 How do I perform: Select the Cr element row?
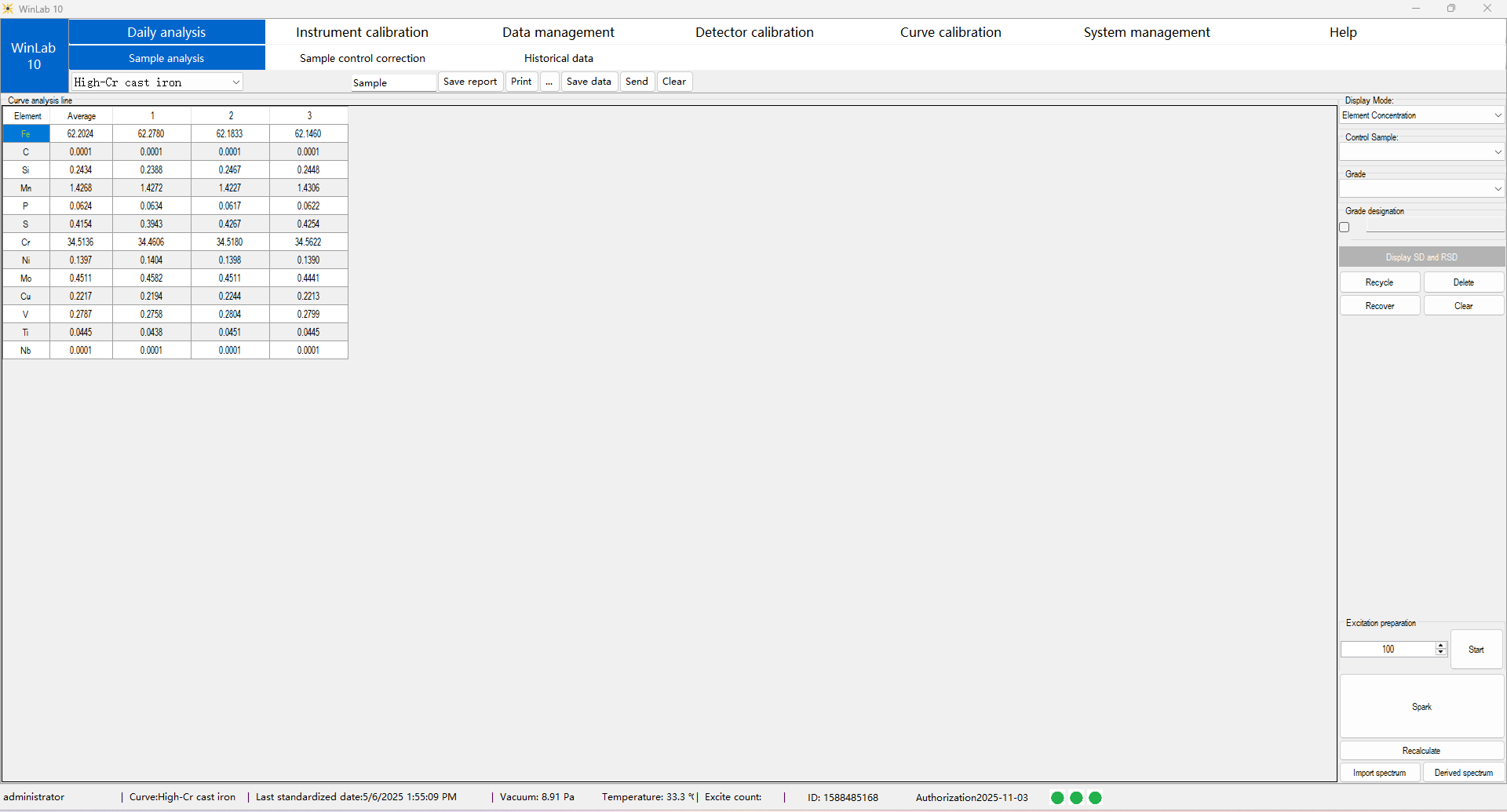pos(26,242)
